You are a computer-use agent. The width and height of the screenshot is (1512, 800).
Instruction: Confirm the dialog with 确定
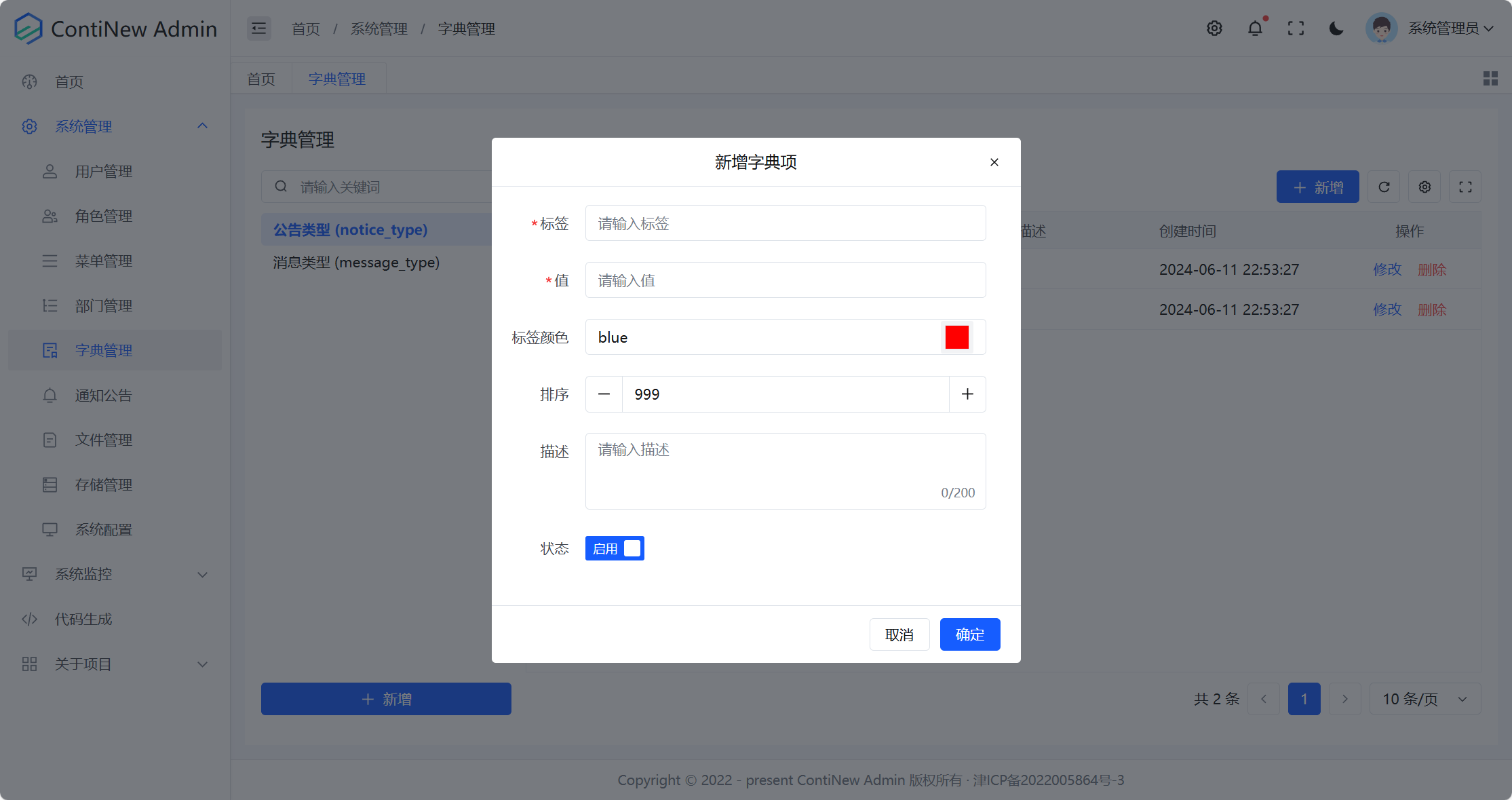point(969,634)
